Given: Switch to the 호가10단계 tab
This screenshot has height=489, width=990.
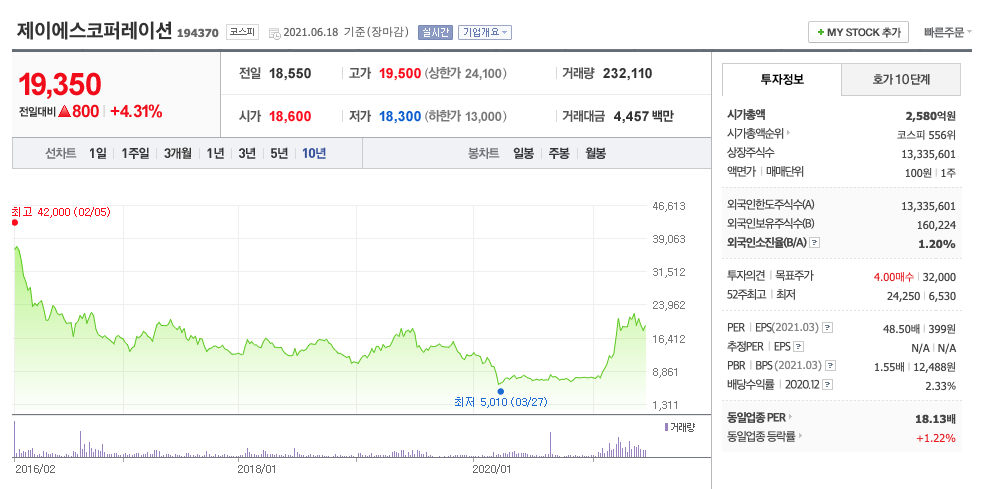Looking at the screenshot, I should coord(901,80).
